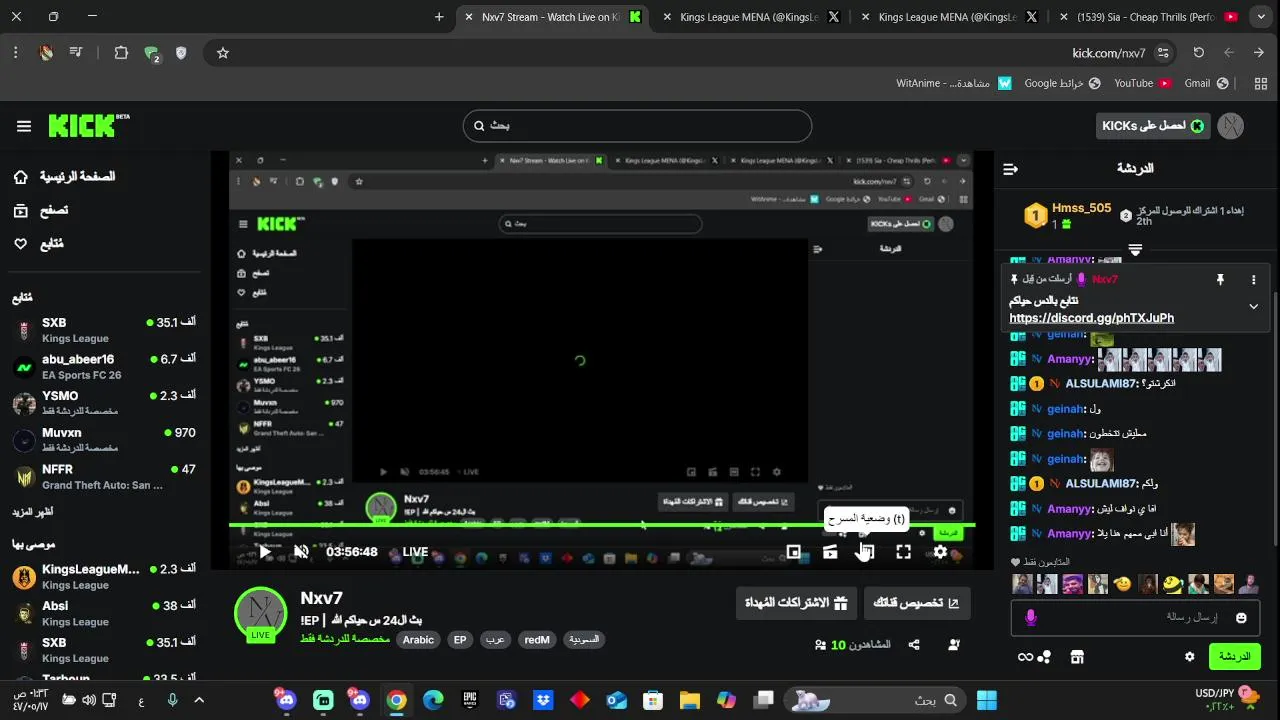1280x720 pixels.
Task: Open a new browser tab
Action: click(x=439, y=17)
